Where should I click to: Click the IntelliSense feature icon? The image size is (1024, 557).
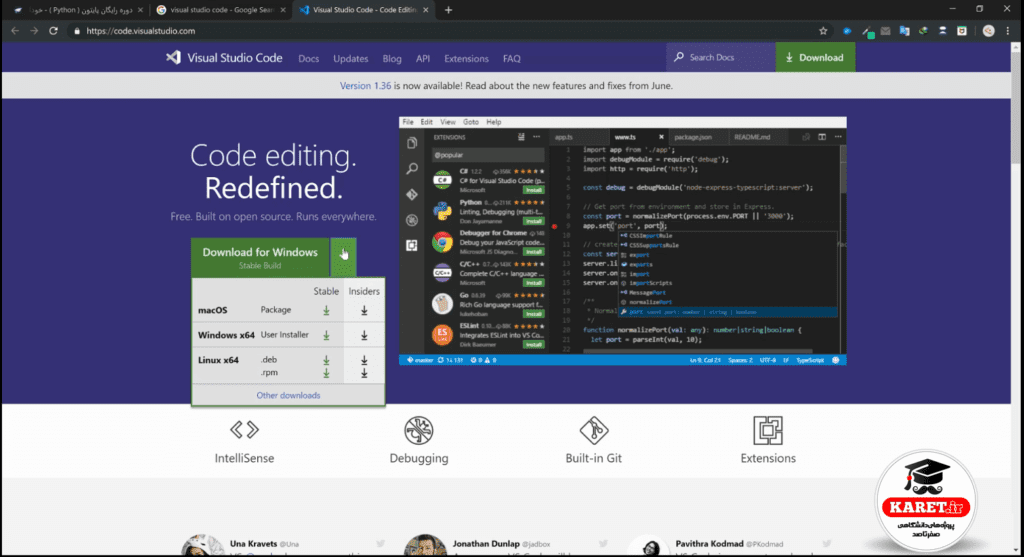click(x=244, y=430)
